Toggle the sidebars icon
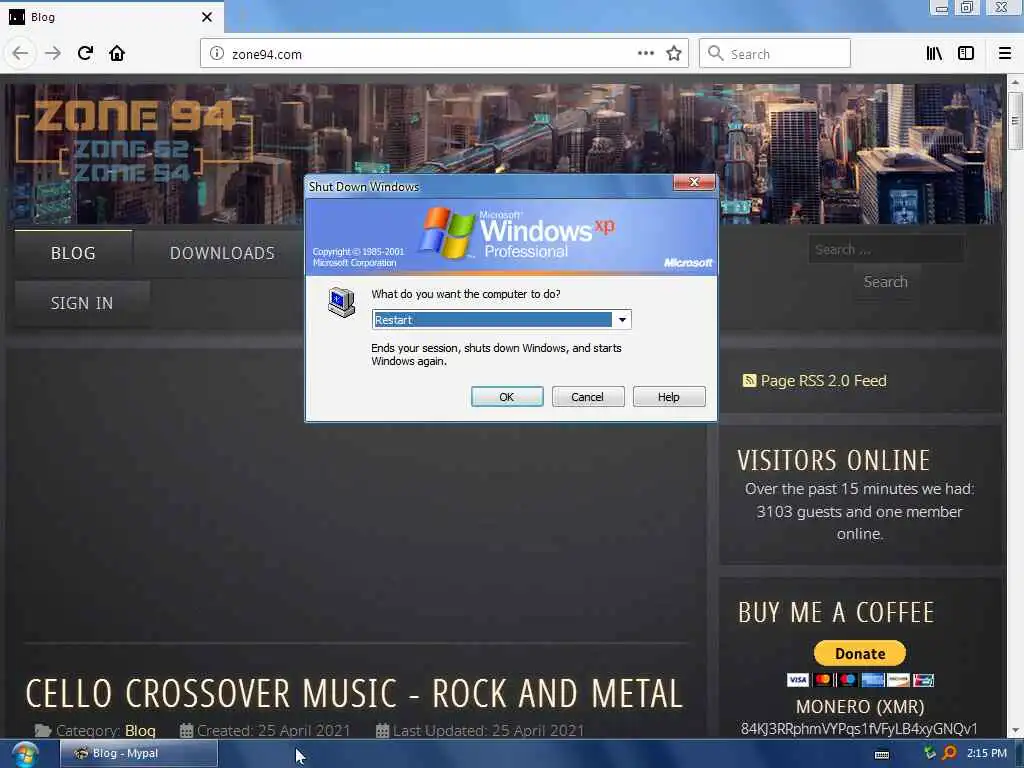 pos(966,54)
